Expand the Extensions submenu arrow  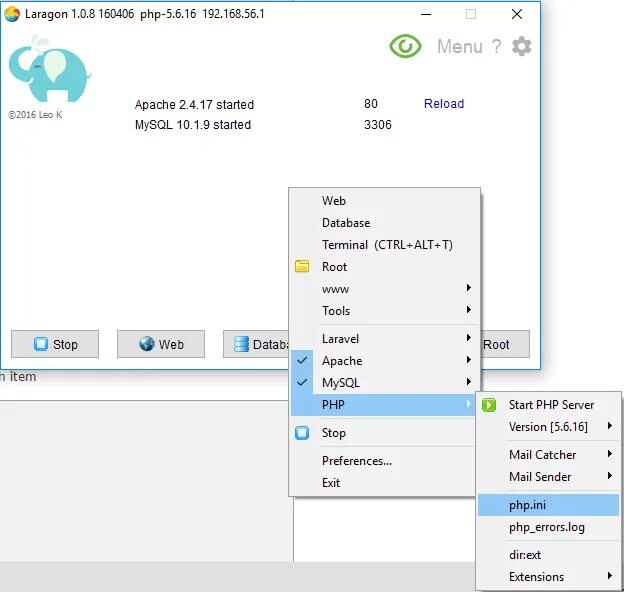(609, 576)
